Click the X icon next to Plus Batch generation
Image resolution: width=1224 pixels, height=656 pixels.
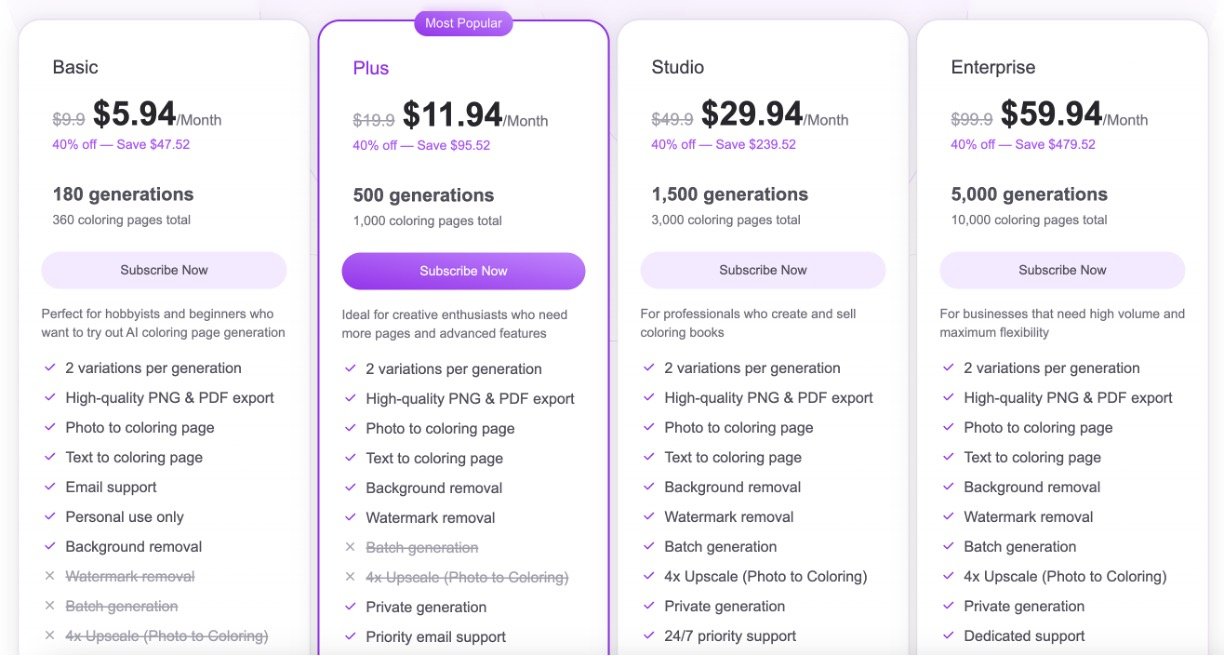tap(350, 548)
